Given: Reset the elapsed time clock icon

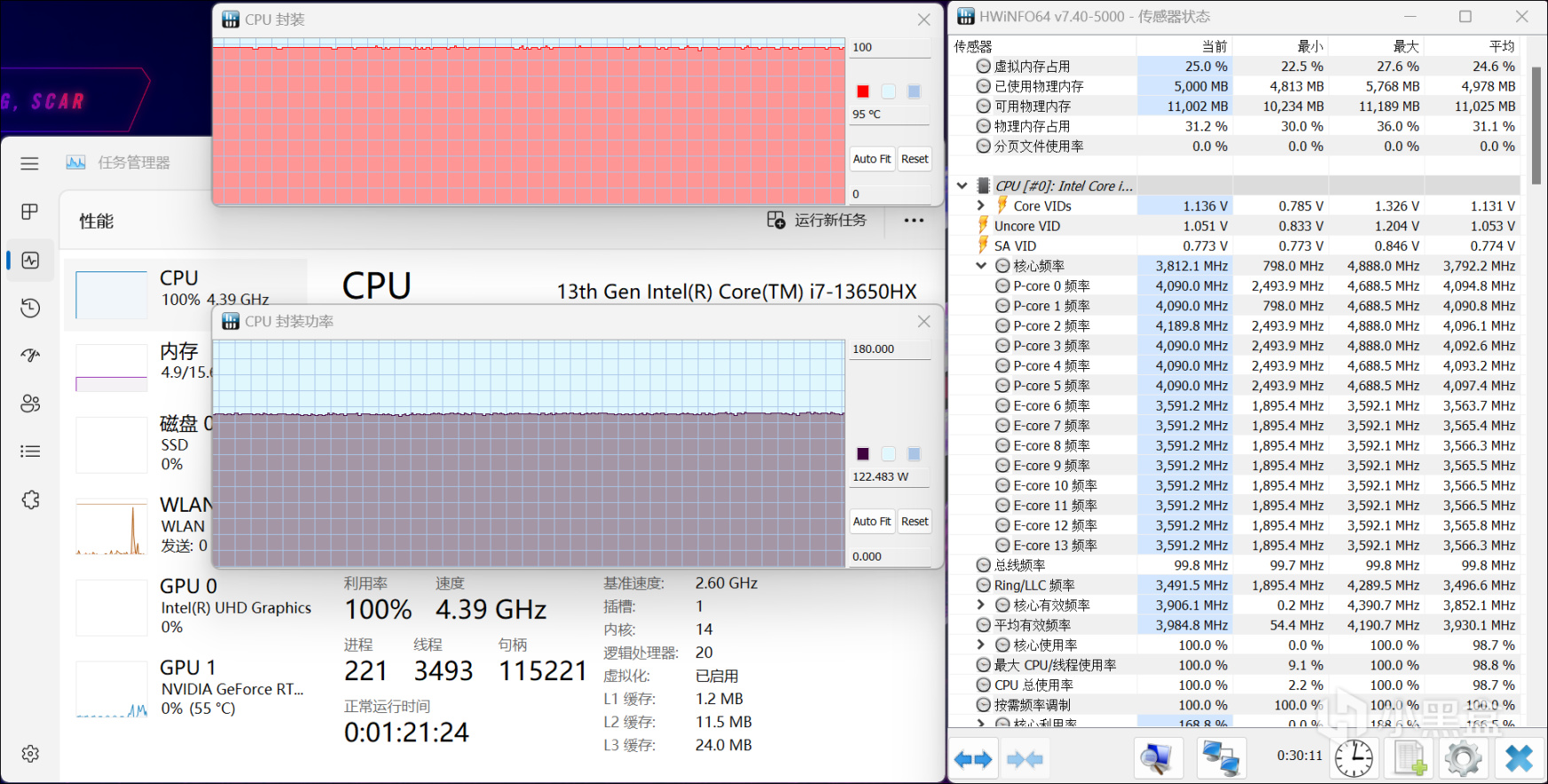Looking at the screenshot, I should [1354, 759].
